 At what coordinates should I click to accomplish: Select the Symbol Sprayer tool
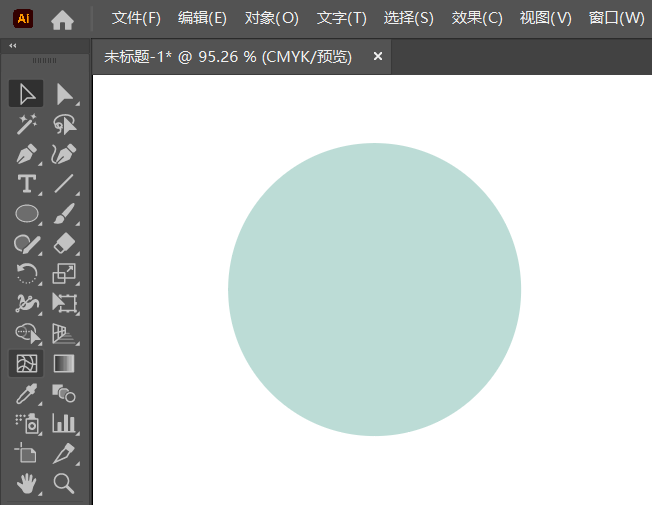(x=26, y=423)
